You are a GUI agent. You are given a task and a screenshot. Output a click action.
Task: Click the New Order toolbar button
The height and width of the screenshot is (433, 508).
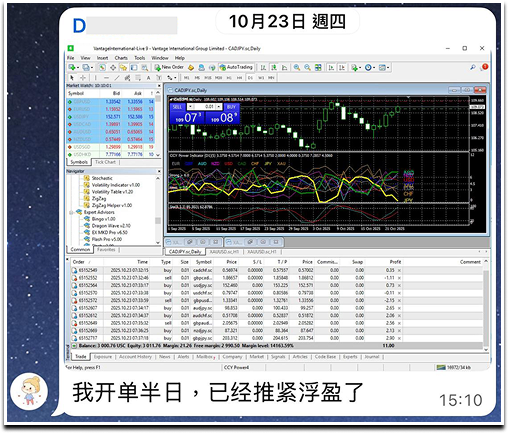pos(169,67)
